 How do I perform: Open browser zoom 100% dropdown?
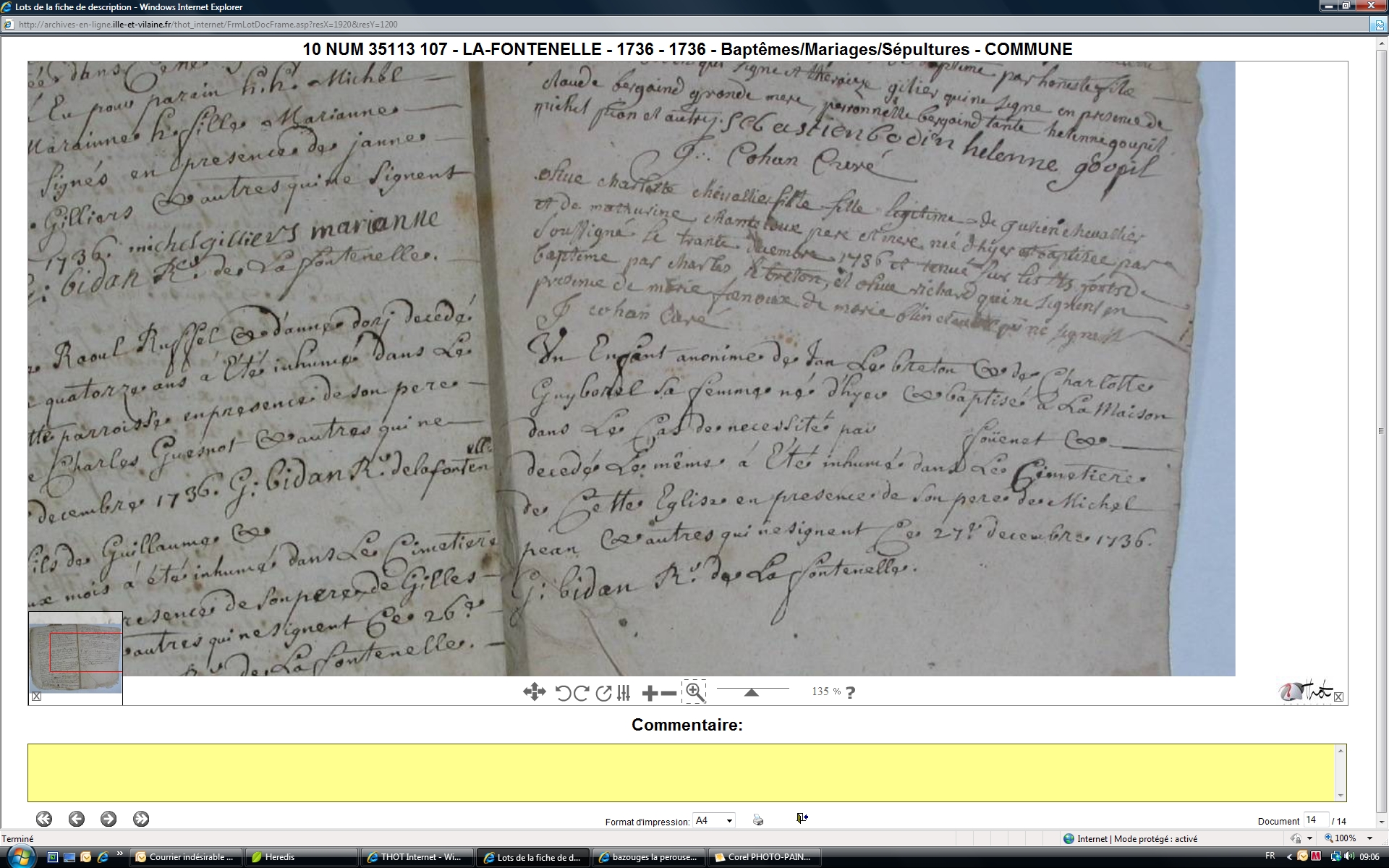pyautogui.click(x=1369, y=838)
